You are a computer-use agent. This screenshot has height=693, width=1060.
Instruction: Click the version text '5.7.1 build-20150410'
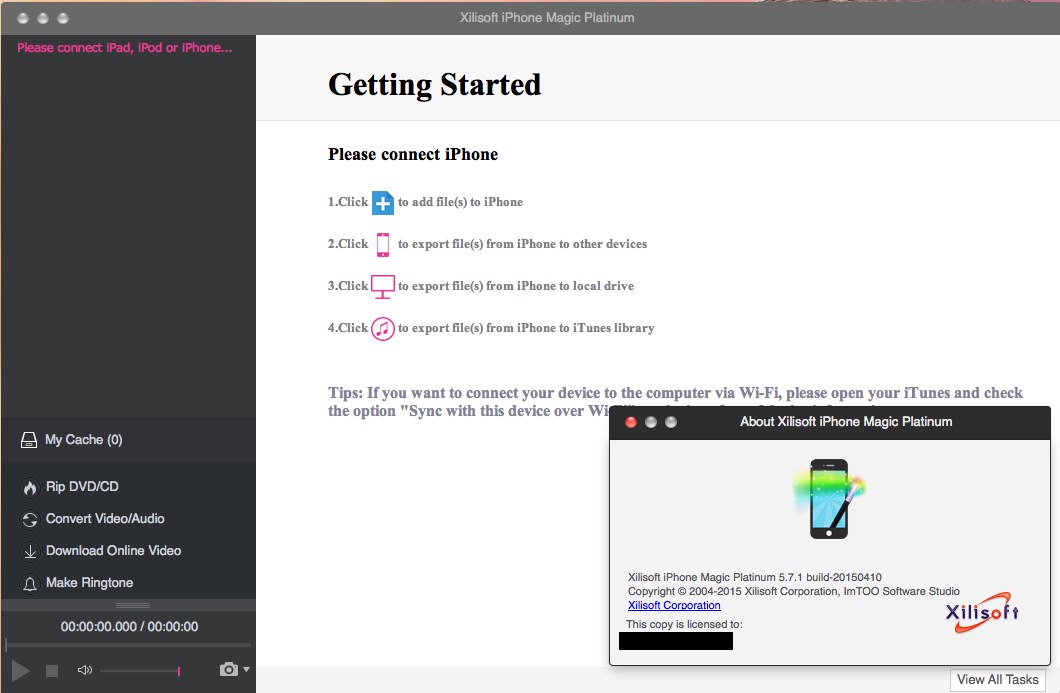(x=830, y=577)
